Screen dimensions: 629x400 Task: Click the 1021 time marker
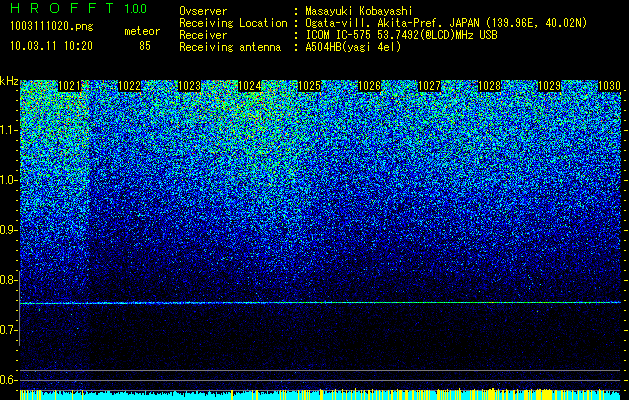click(69, 86)
